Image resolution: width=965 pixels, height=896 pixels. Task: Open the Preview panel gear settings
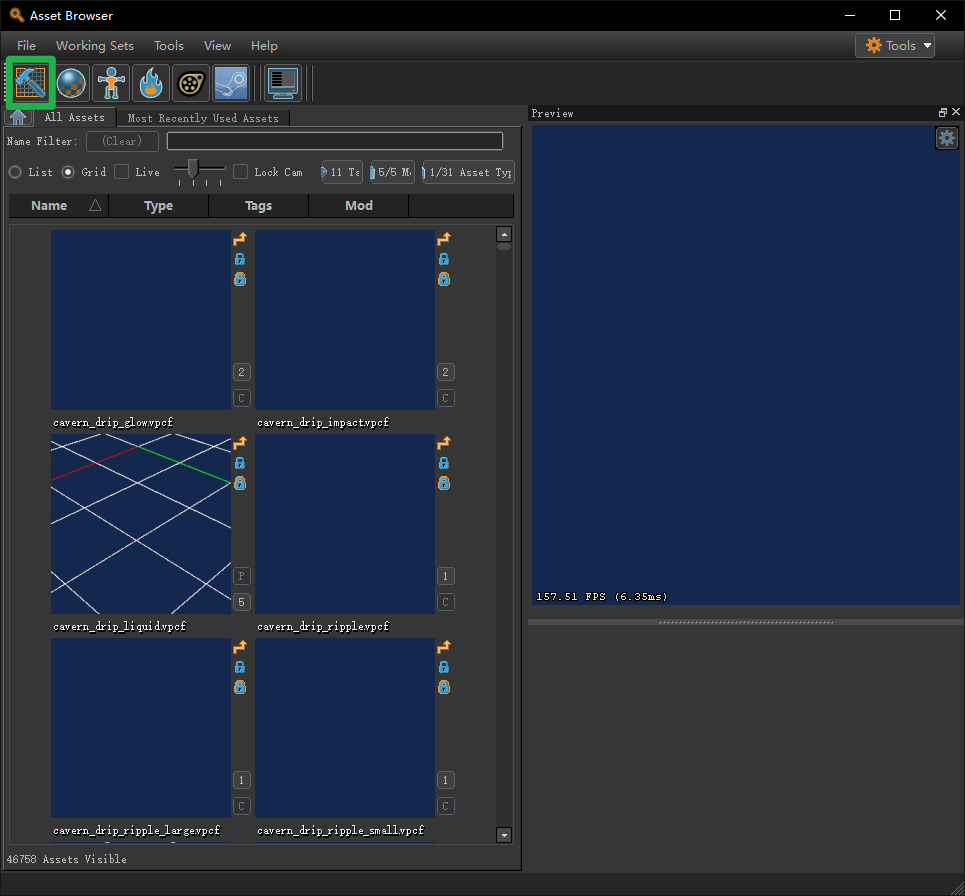947,138
